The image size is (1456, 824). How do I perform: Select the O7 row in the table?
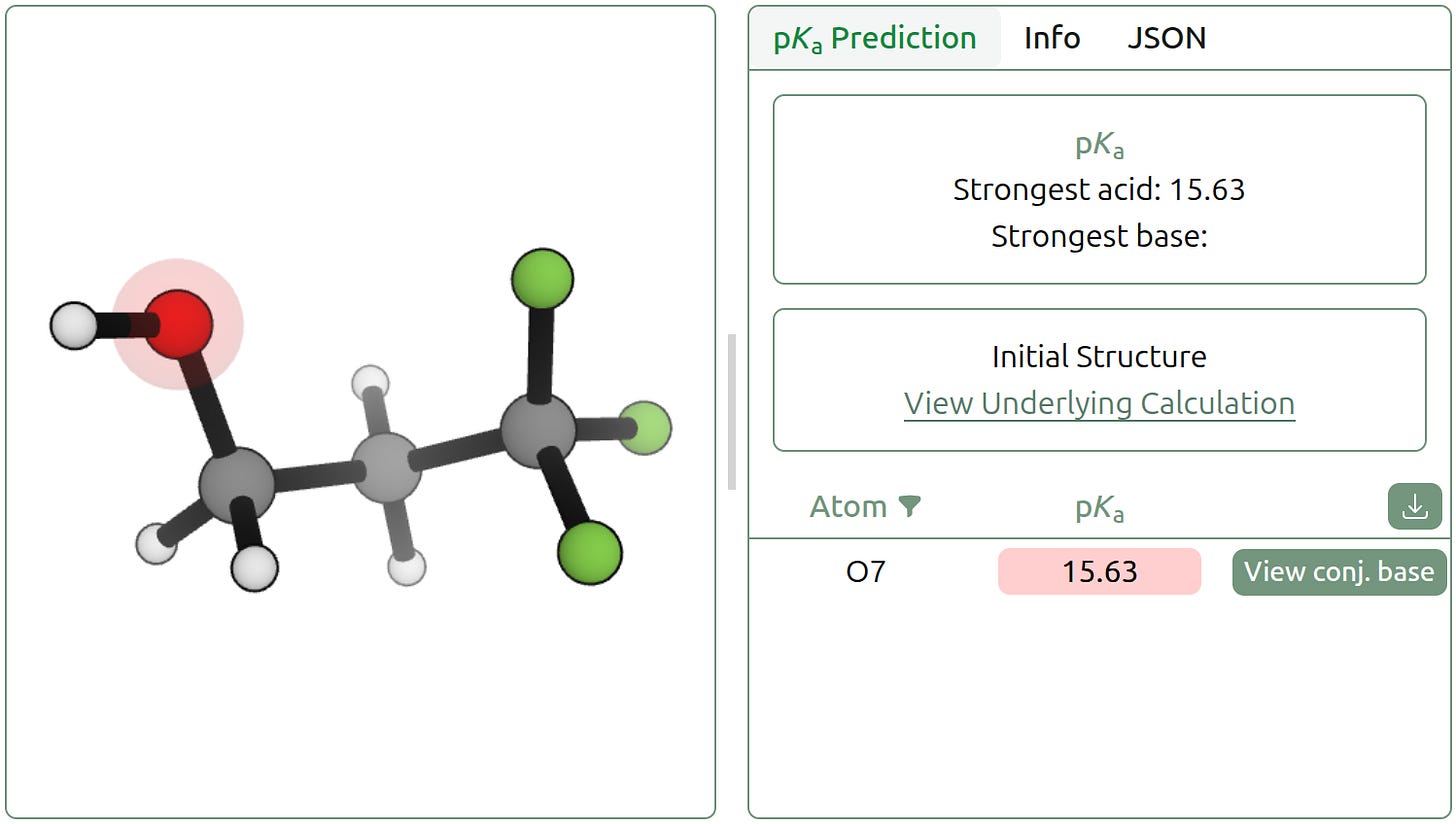tap(866, 571)
